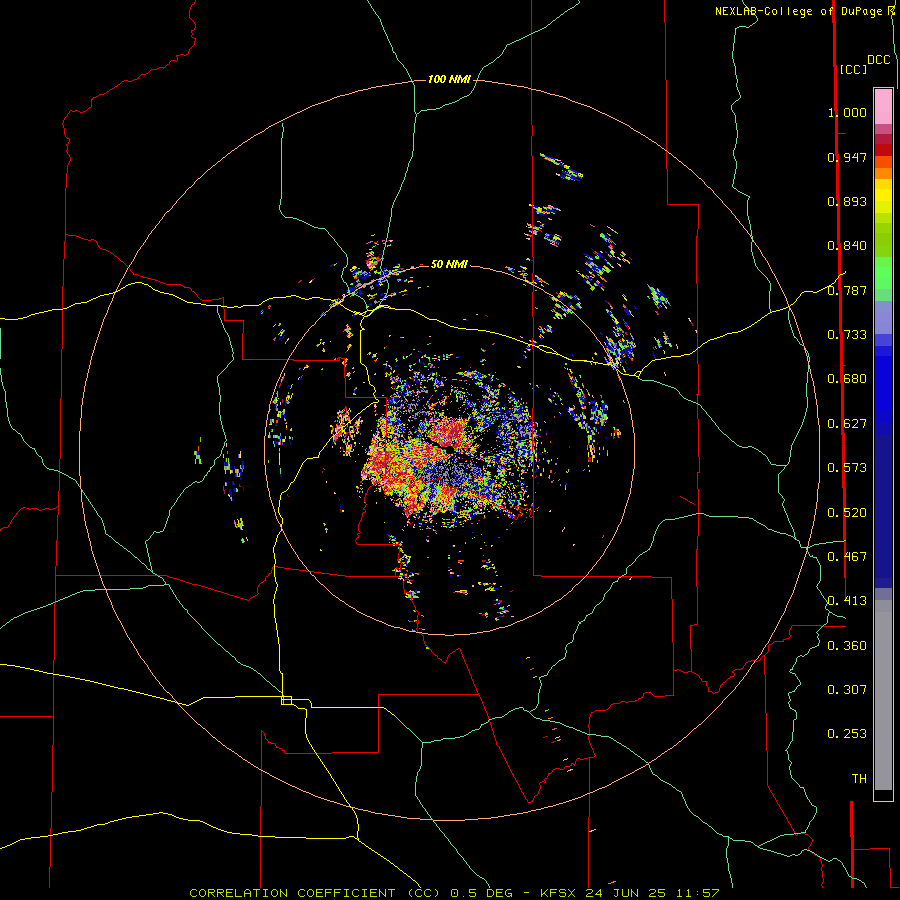Click the 0.947 scale value

(847, 157)
